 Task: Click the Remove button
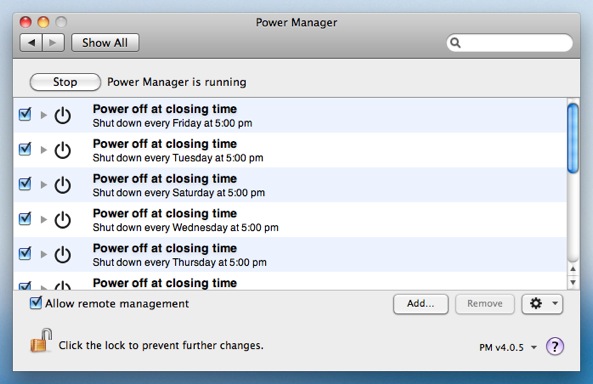pos(485,304)
